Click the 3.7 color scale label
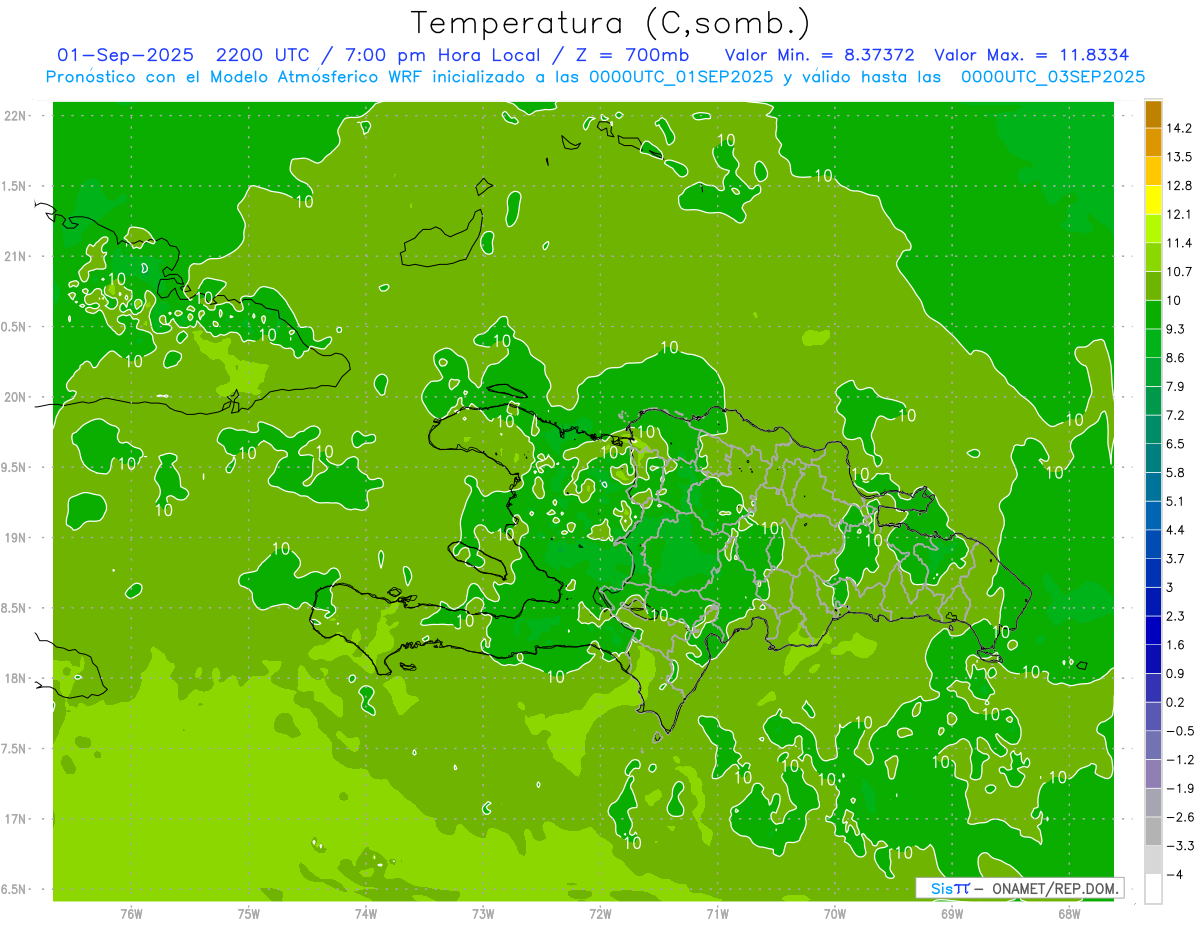The height and width of the screenshot is (927, 1200). (1176, 558)
